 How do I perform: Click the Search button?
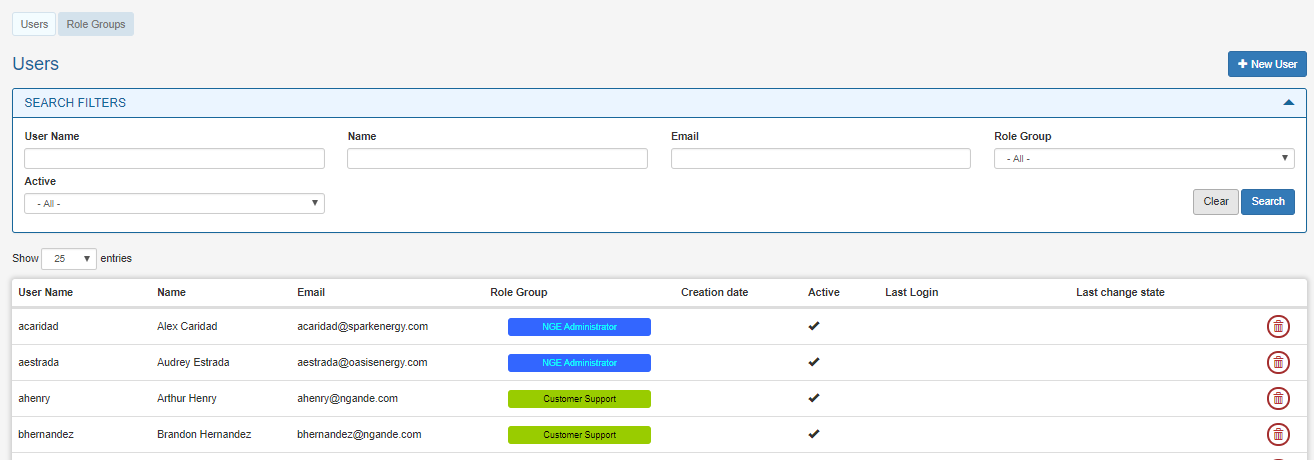click(1268, 201)
